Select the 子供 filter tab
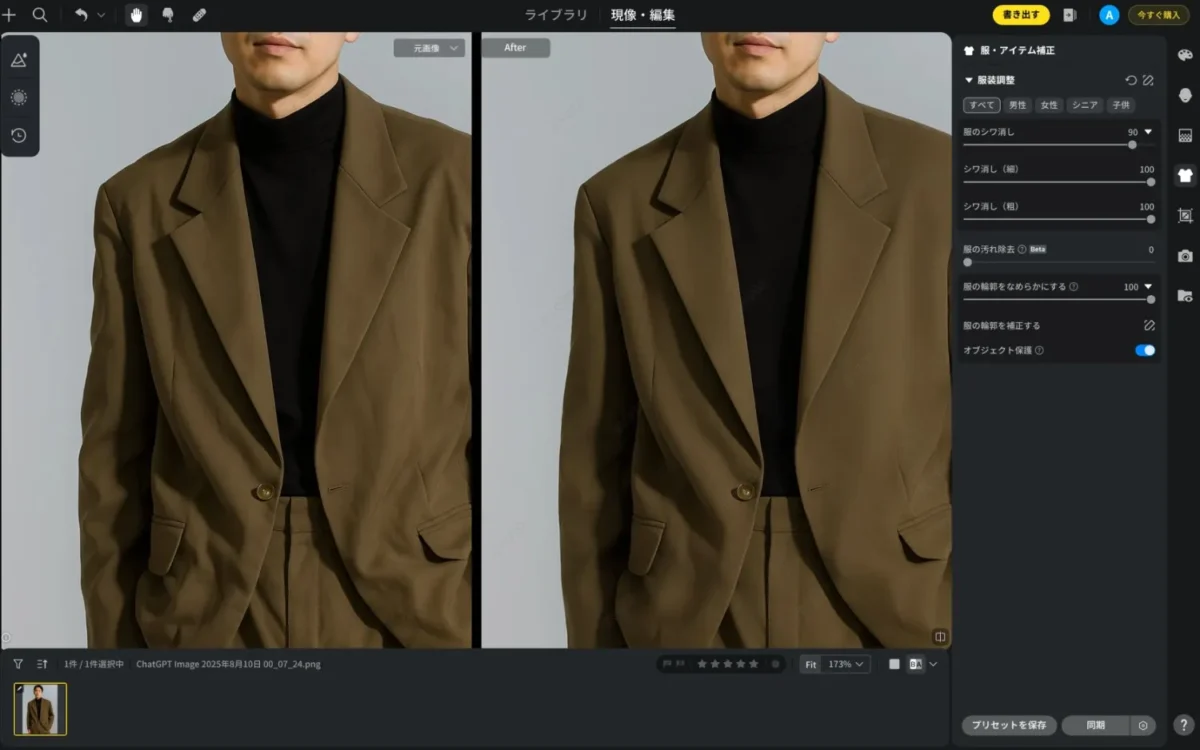 [1120, 105]
